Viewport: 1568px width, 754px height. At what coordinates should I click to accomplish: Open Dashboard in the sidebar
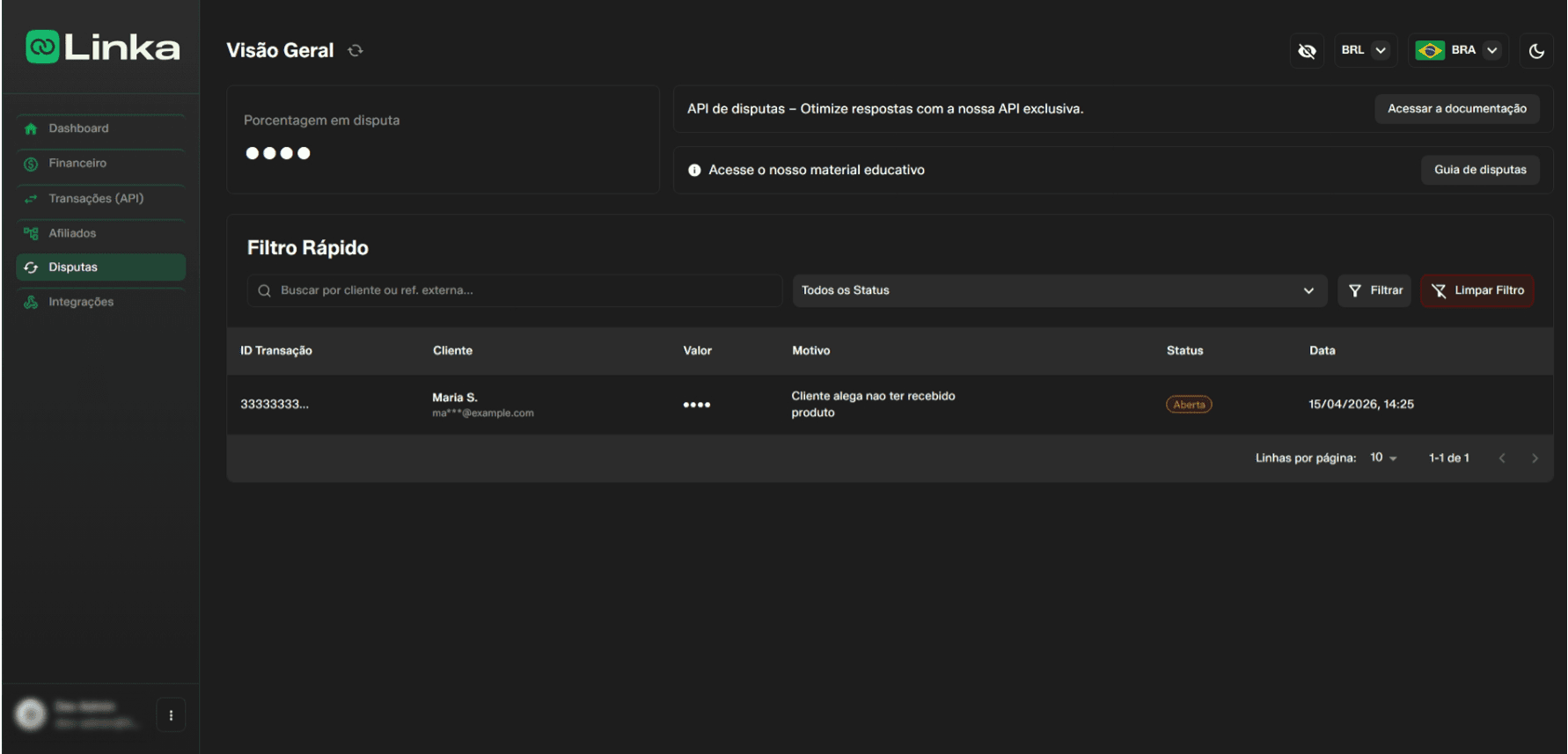[100, 128]
